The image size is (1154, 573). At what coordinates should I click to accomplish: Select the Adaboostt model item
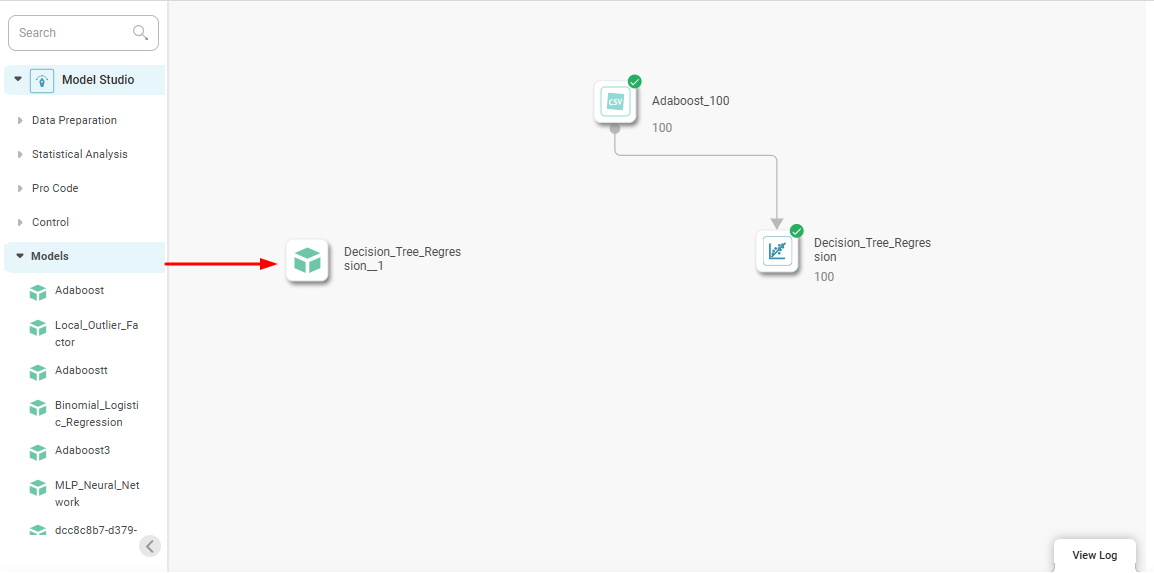81,370
